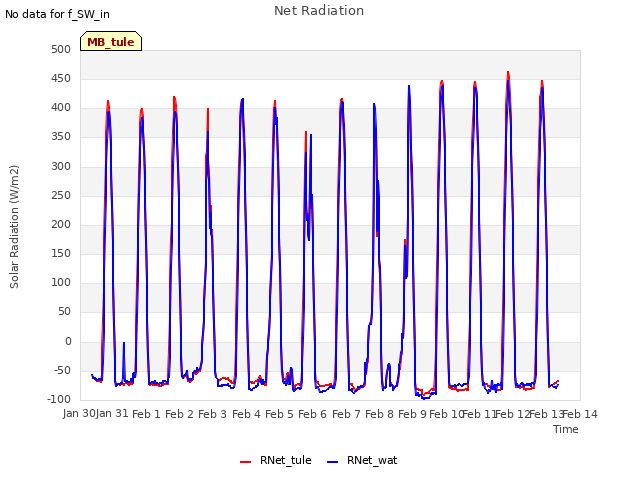Click the 'No data for f_SW_in' message
This screenshot has width=640, height=480.
57,14
